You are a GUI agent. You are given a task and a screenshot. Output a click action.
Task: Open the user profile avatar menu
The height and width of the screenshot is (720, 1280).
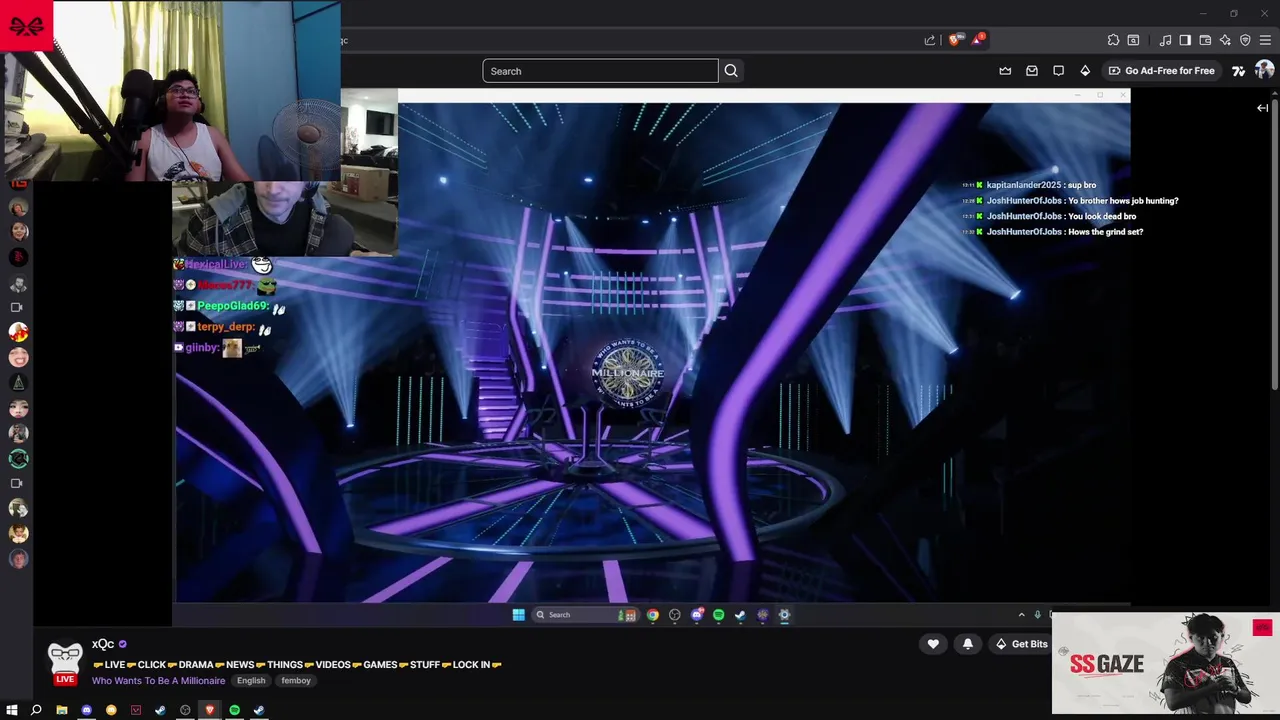tap(1265, 70)
